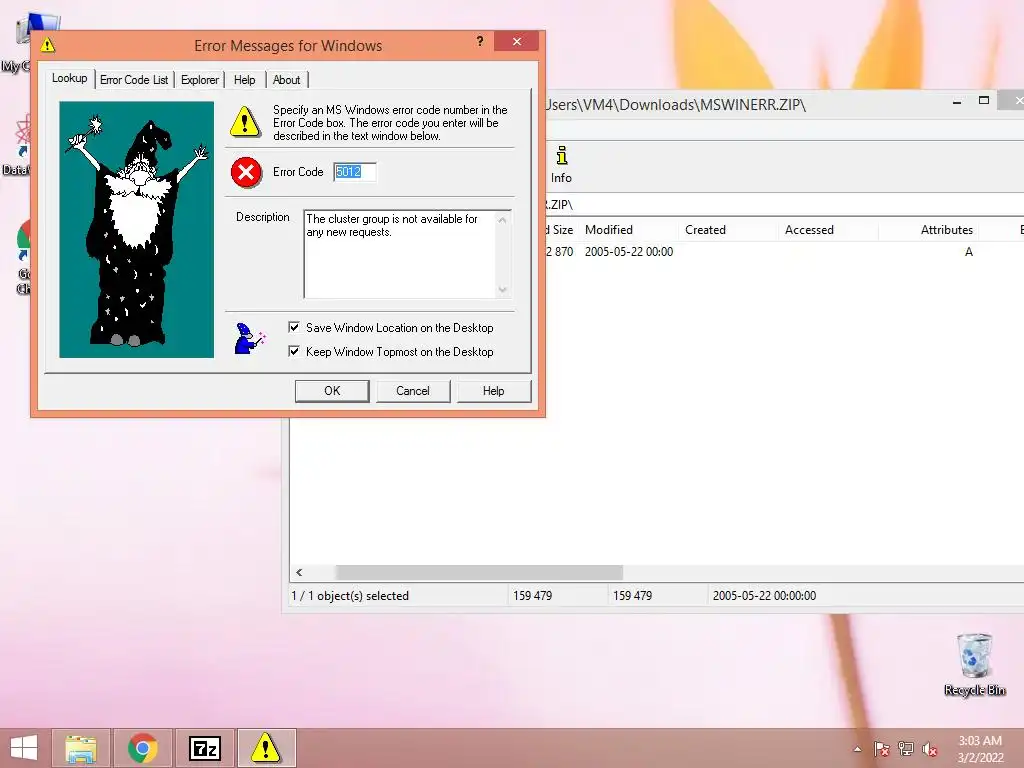Viewport: 1024px width, 768px height.
Task: Click the Google Chrome desktop shortcut
Action: tap(22, 258)
